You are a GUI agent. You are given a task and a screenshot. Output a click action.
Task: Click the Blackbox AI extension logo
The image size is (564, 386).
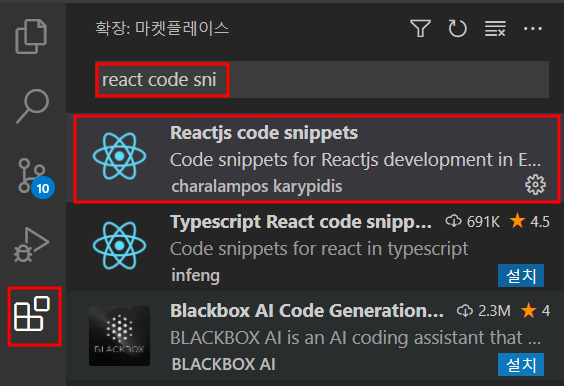pos(119,336)
